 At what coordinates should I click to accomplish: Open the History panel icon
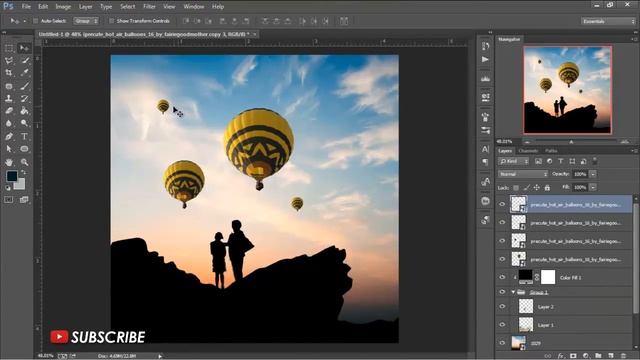tap(485, 46)
